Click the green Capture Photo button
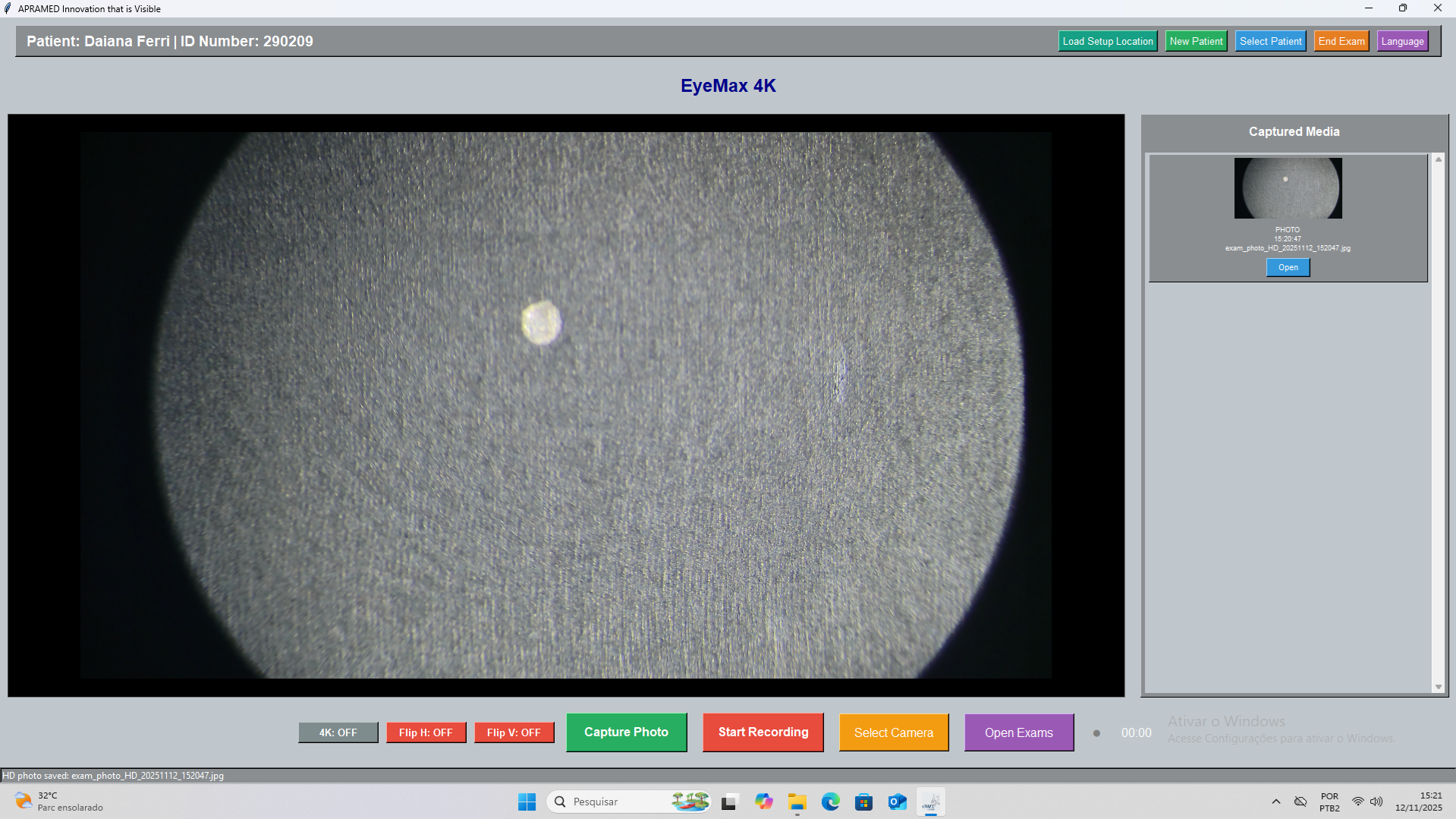1456x819 pixels. click(626, 732)
